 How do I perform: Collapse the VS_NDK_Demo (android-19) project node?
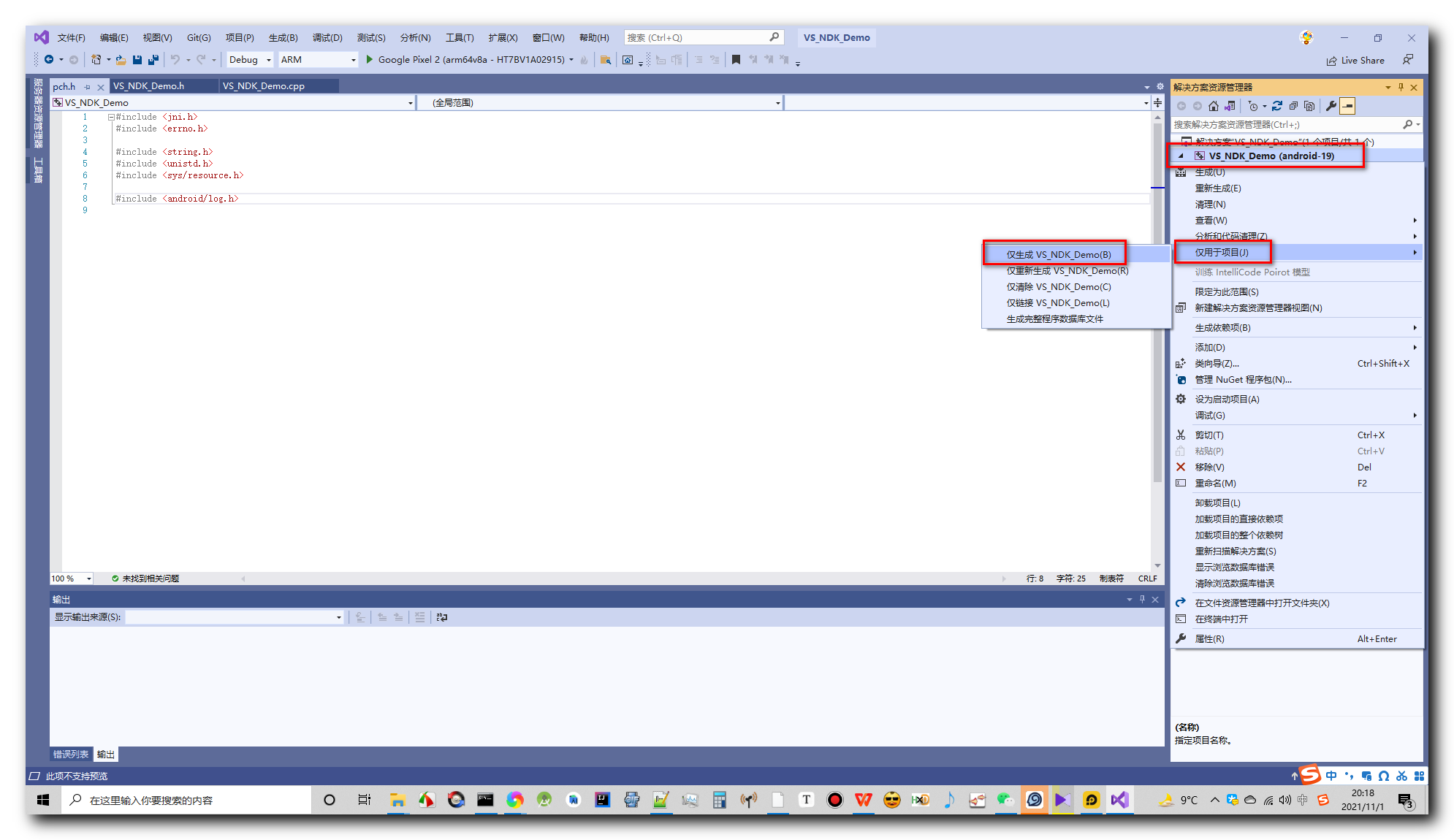point(1181,156)
